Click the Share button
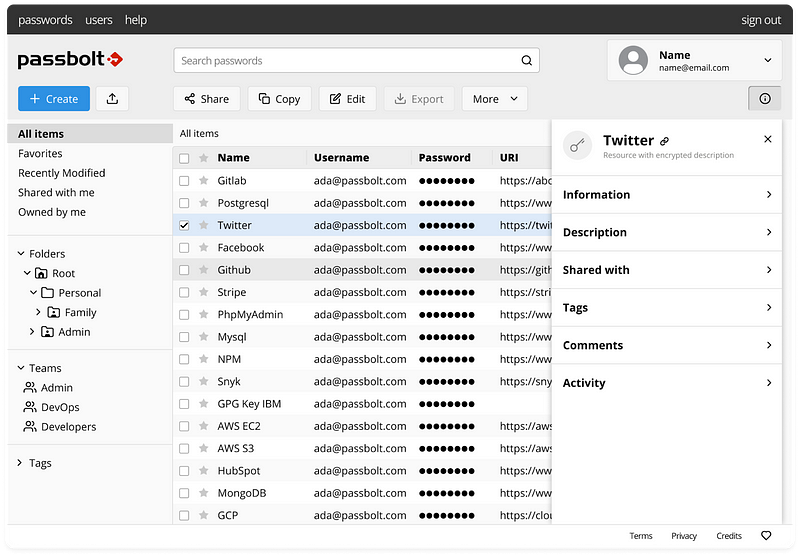 pyautogui.click(x=207, y=98)
